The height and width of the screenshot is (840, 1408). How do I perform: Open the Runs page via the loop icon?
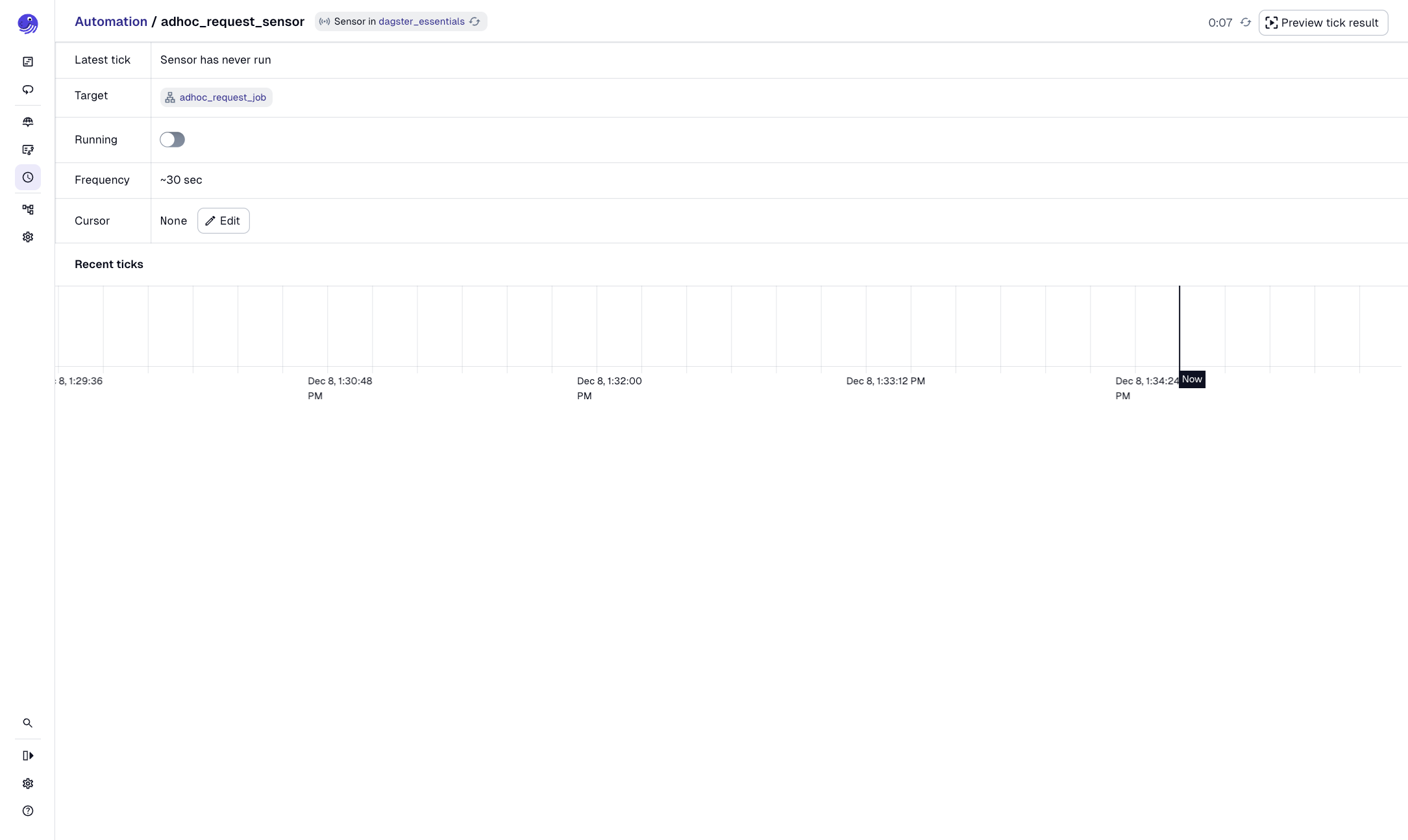(28, 90)
